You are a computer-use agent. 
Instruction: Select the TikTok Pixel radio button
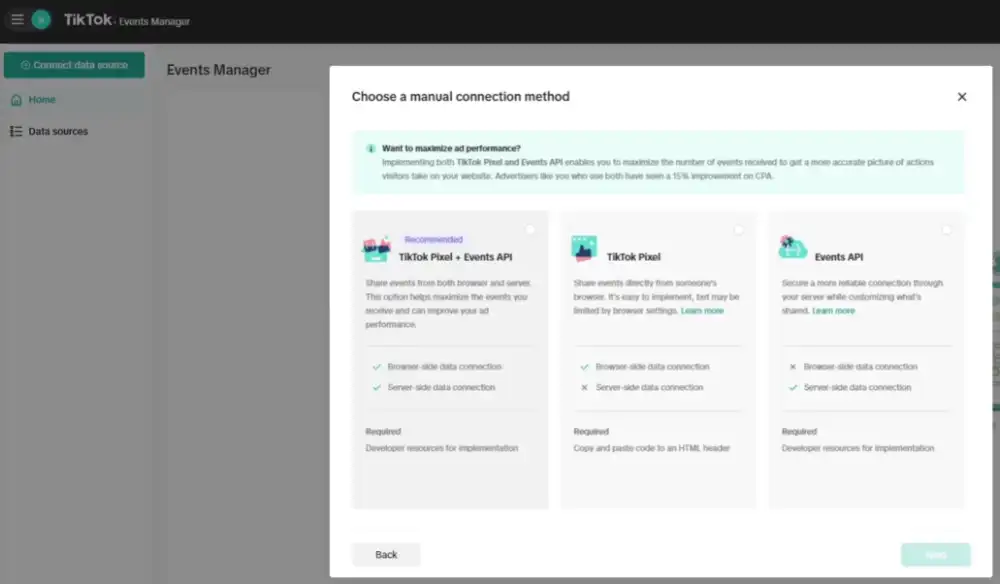point(739,230)
